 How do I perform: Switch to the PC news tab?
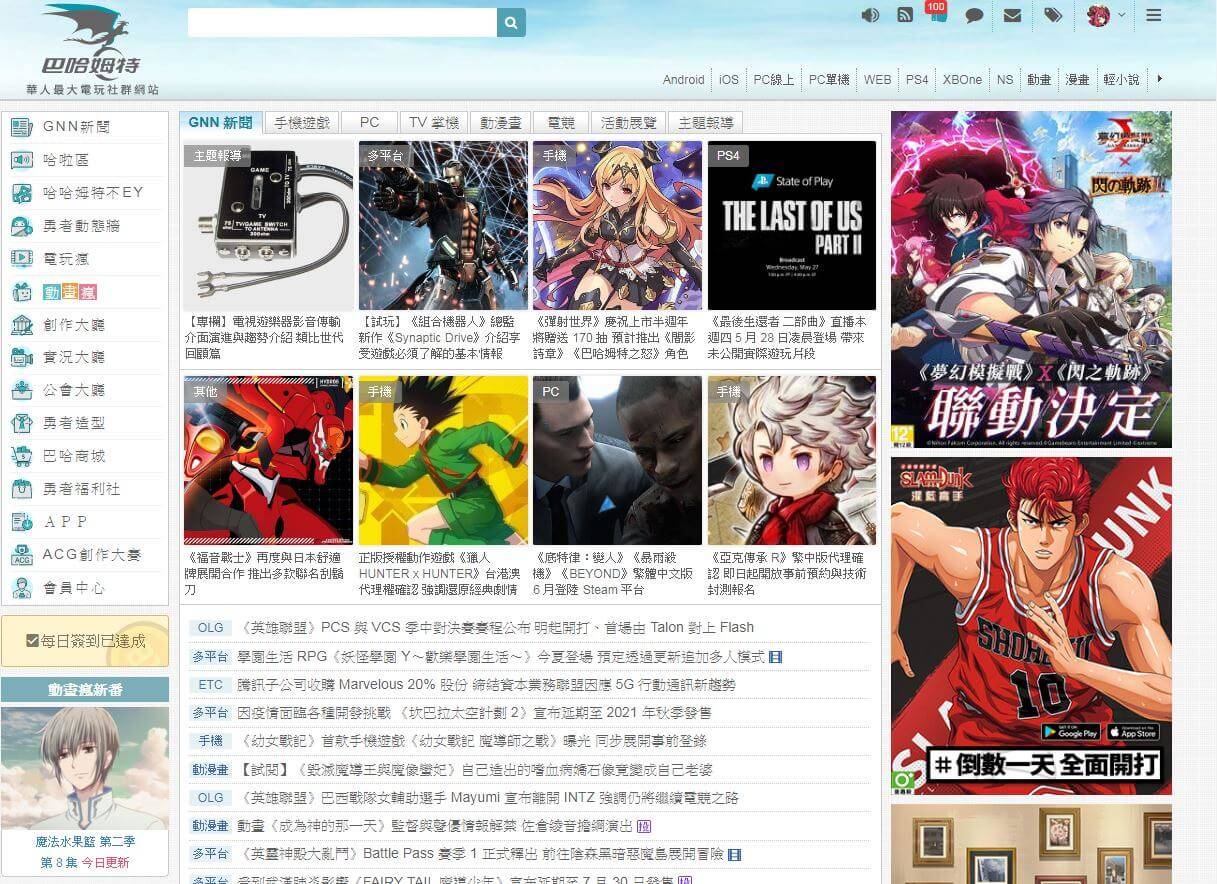pos(370,122)
